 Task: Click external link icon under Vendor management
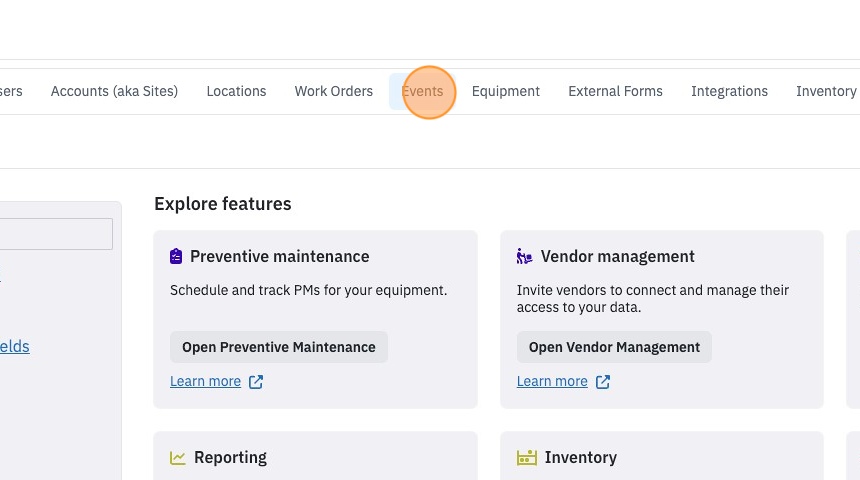pyautogui.click(x=603, y=382)
